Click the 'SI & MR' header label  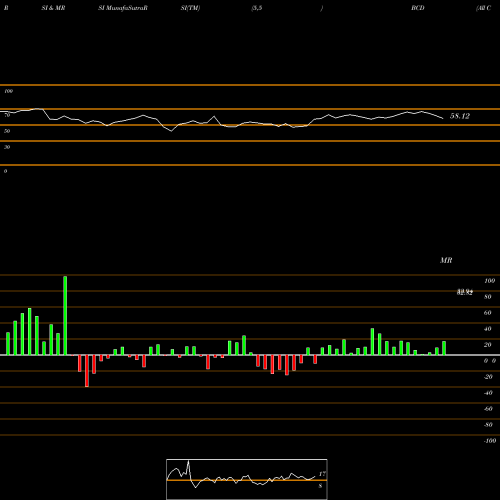pos(53,8)
